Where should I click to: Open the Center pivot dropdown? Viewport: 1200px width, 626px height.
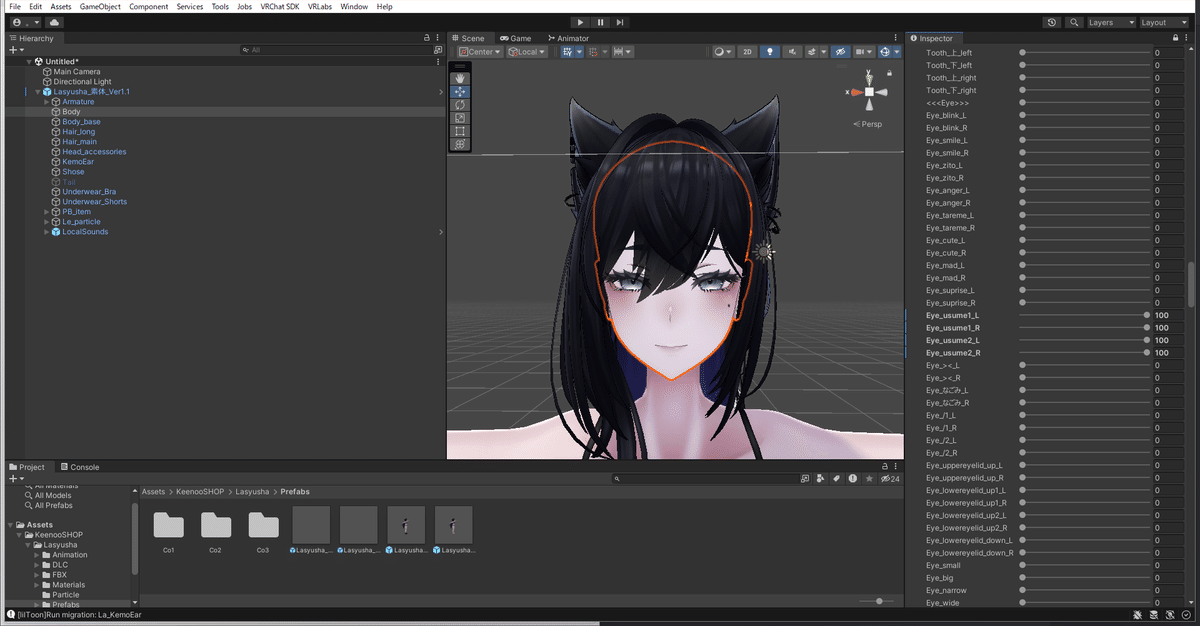pos(479,52)
